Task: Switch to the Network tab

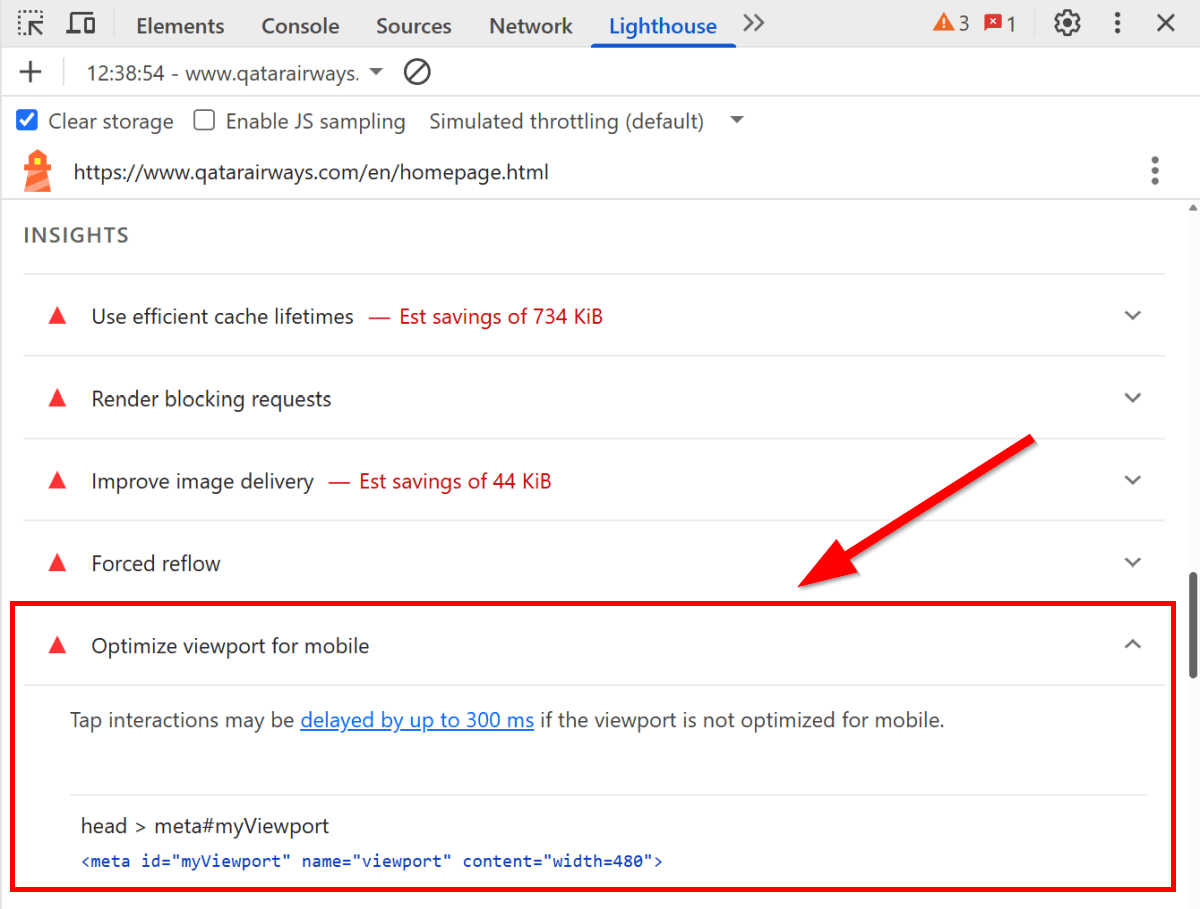Action: coord(530,26)
